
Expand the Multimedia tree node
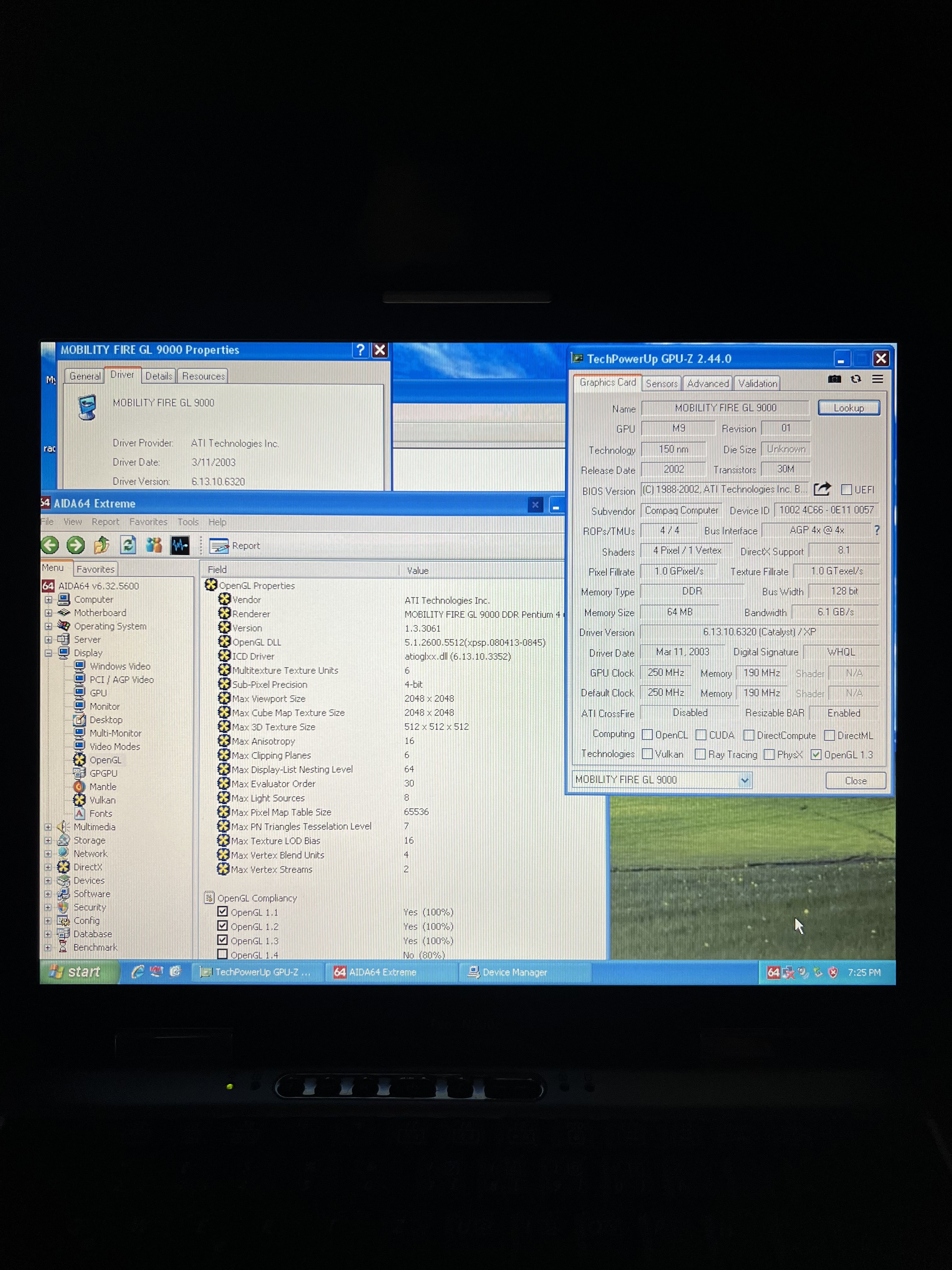[48, 827]
